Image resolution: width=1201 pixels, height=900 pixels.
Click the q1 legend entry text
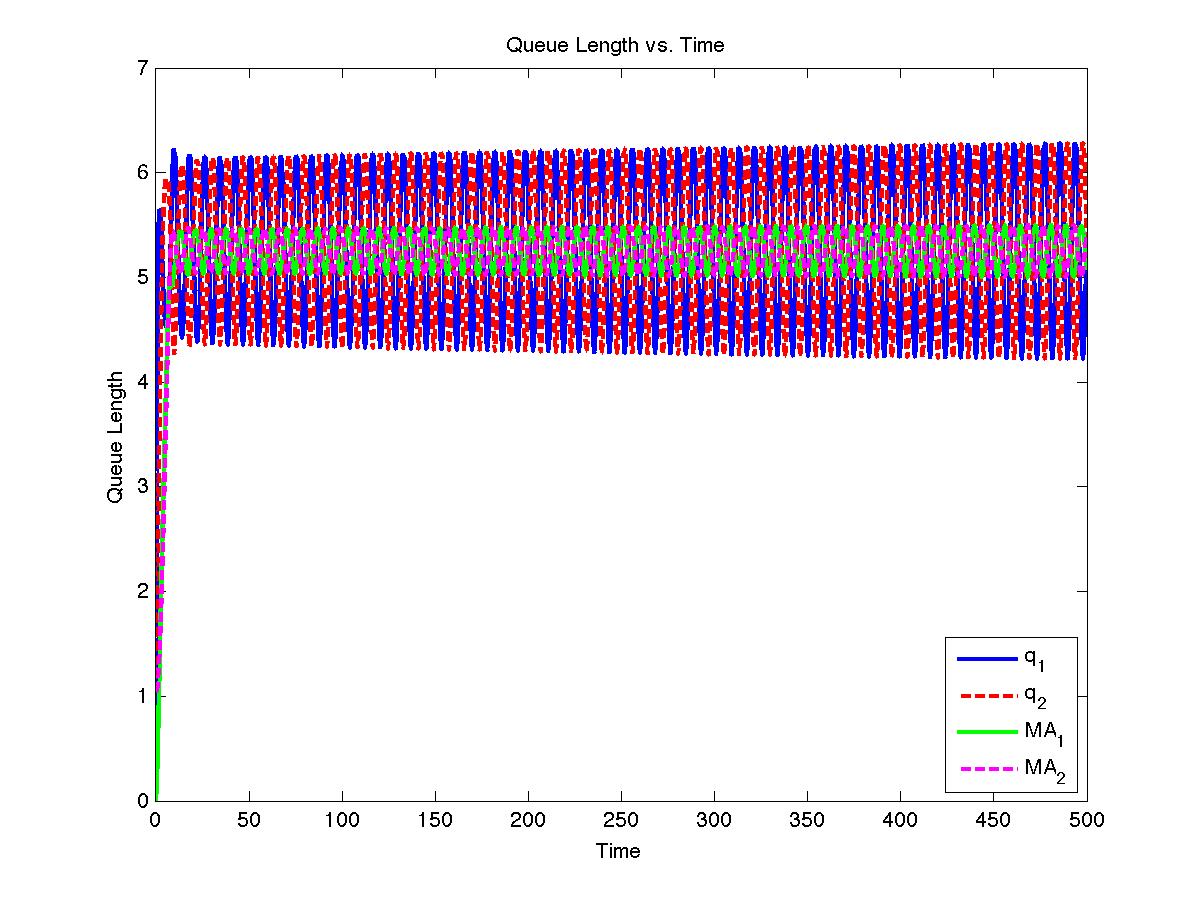tap(1033, 659)
